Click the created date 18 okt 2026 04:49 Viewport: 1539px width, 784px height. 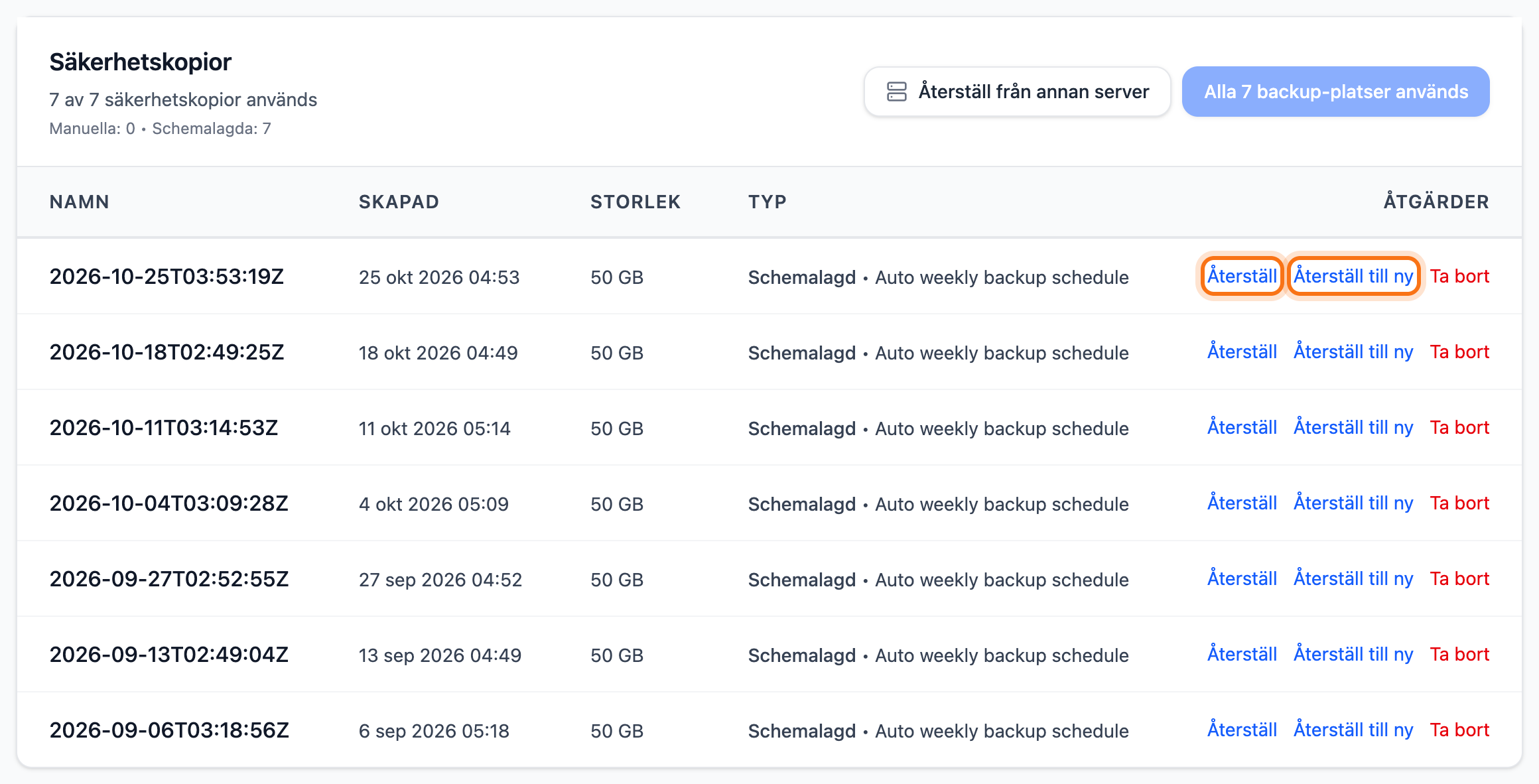click(x=438, y=353)
